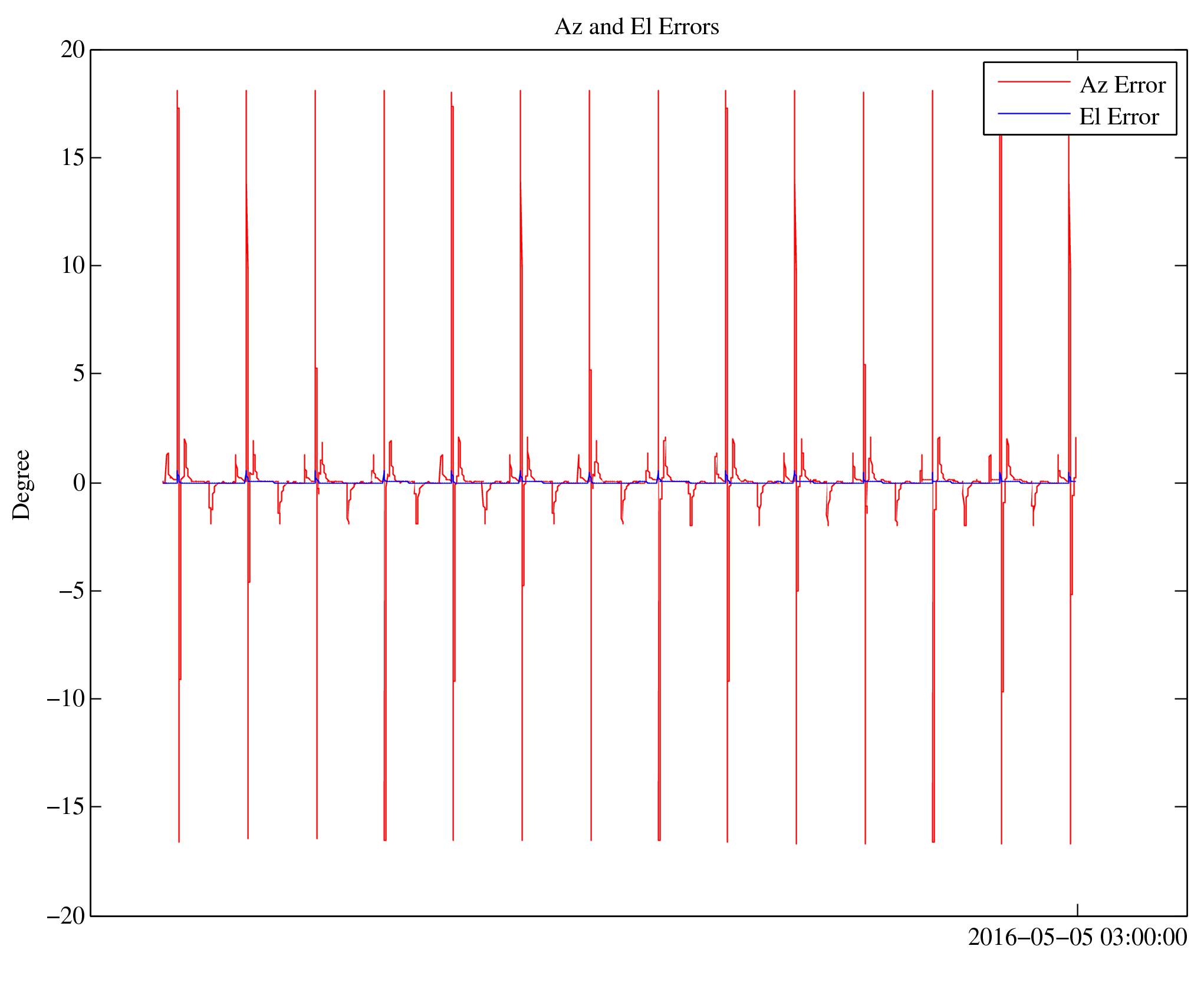Click the right-side tick mark at 15 degrees
The image size is (1204, 992).
1180,158
